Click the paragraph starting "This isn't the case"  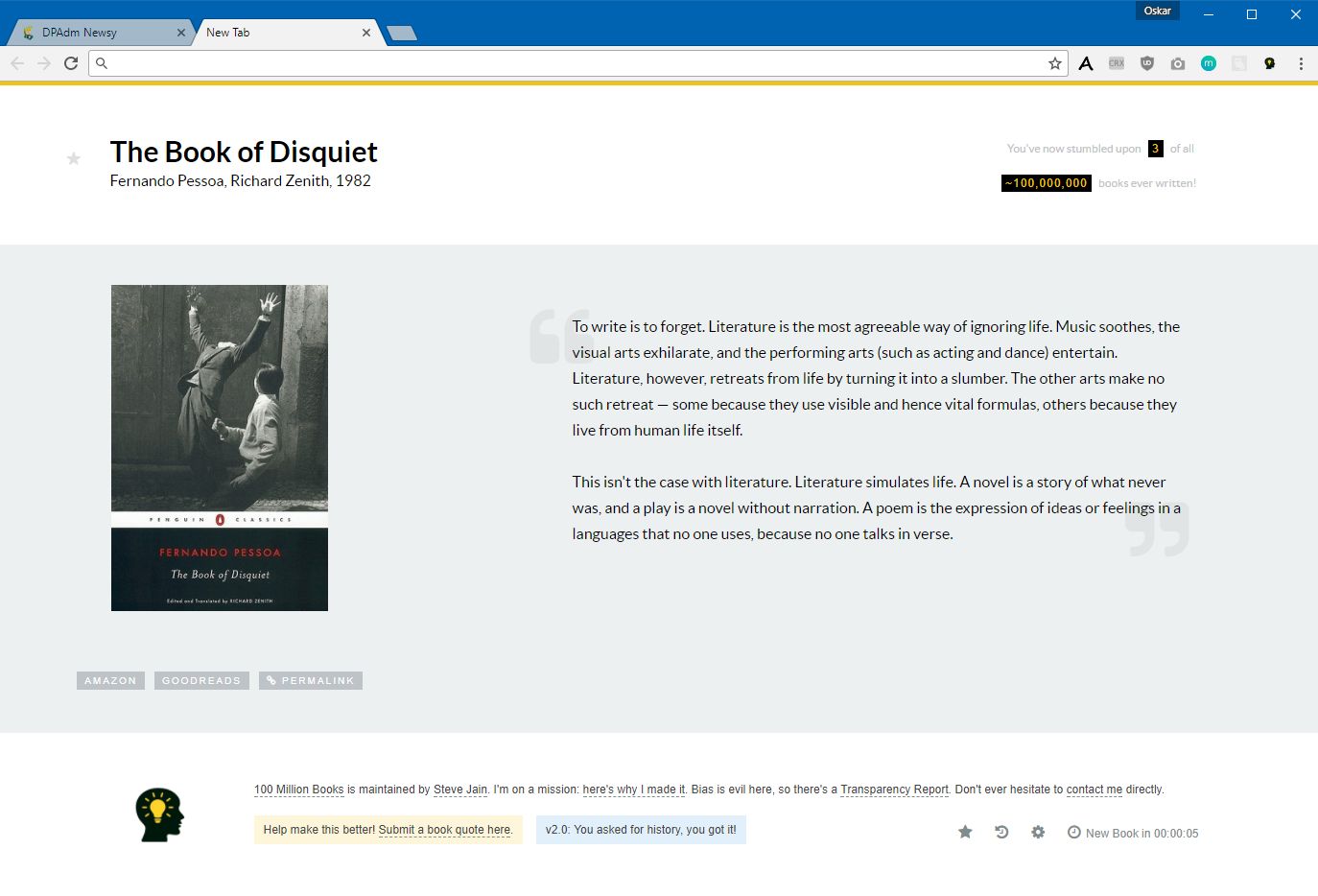[877, 507]
